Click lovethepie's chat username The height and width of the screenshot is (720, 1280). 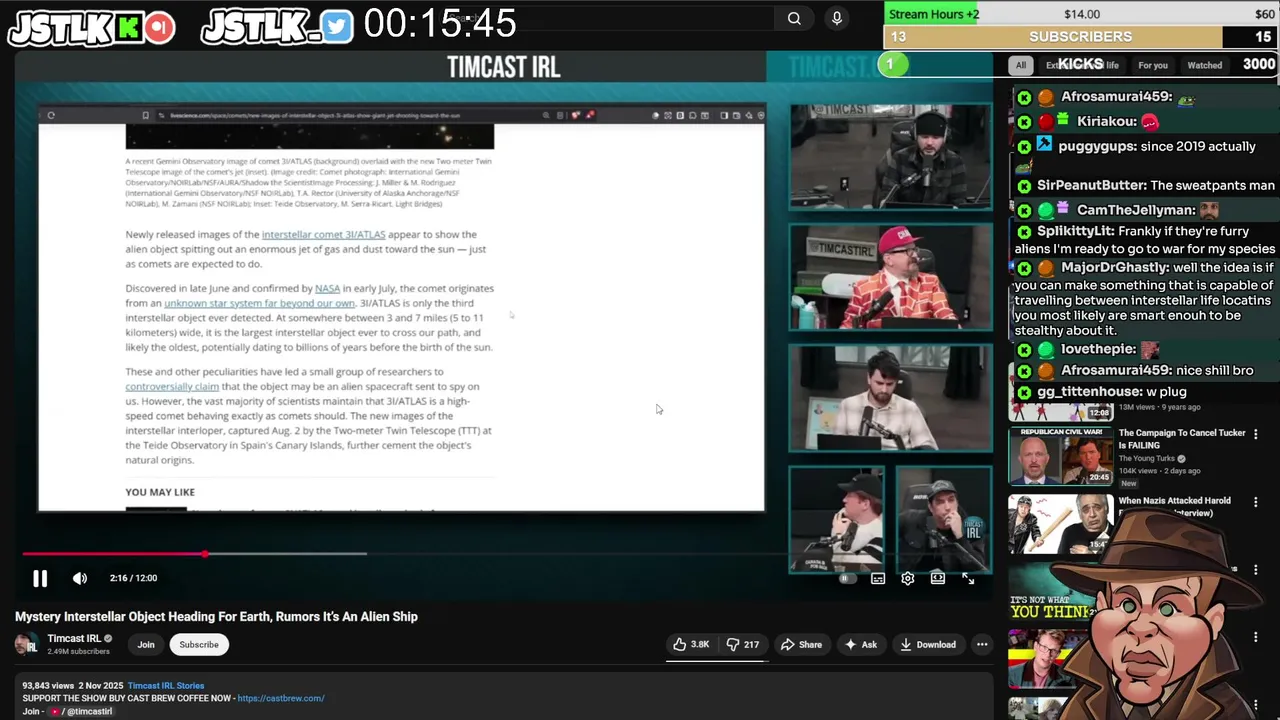pyautogui.click(x=1098, y=349)
